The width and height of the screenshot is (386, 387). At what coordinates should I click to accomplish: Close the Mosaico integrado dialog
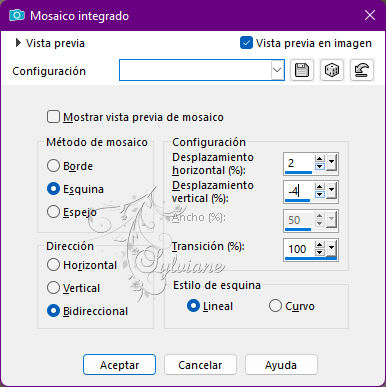click(370, 15)
